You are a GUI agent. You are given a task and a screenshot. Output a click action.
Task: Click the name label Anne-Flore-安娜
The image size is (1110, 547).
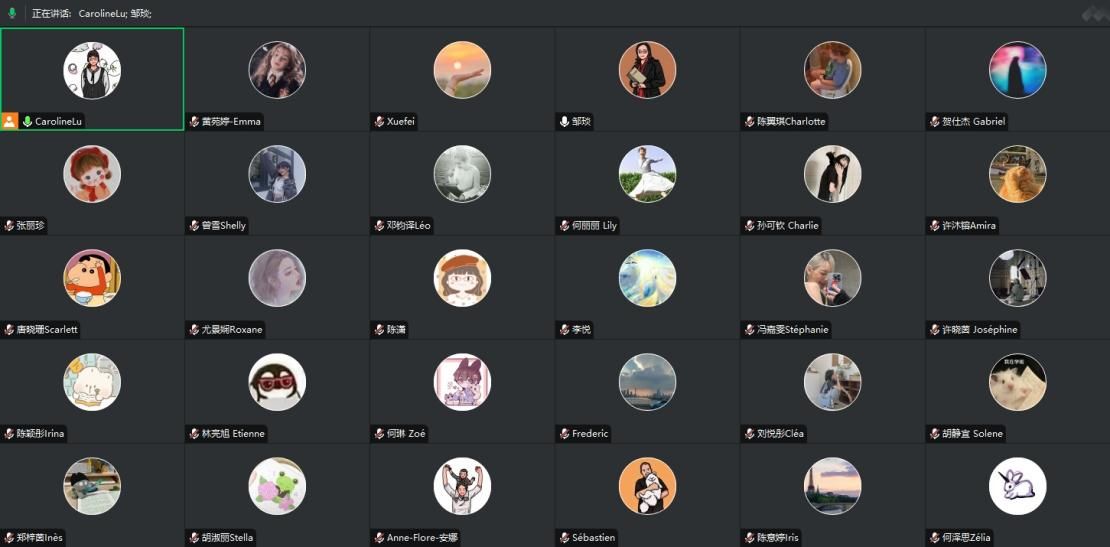[422, 538]
